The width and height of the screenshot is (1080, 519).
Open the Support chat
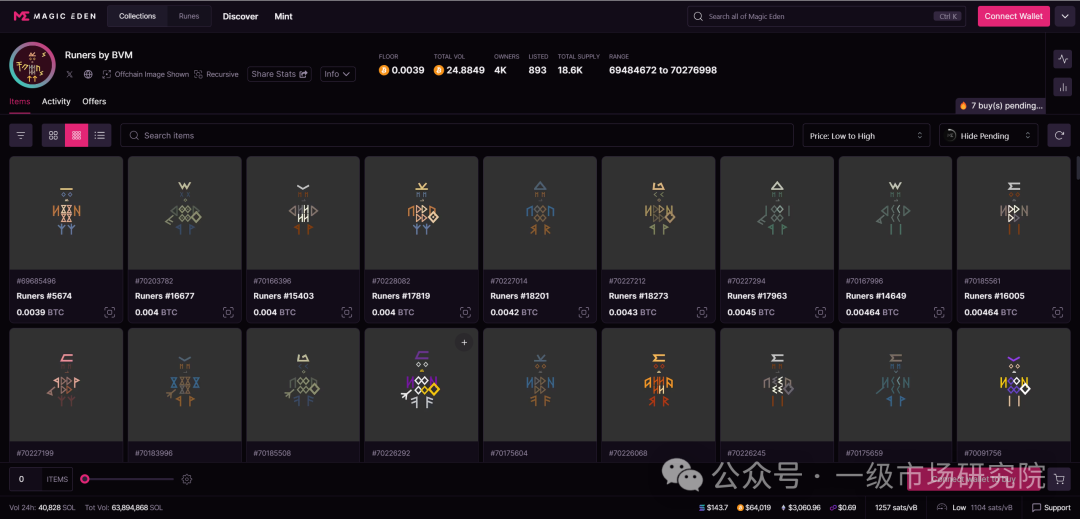pos(1051,508)
